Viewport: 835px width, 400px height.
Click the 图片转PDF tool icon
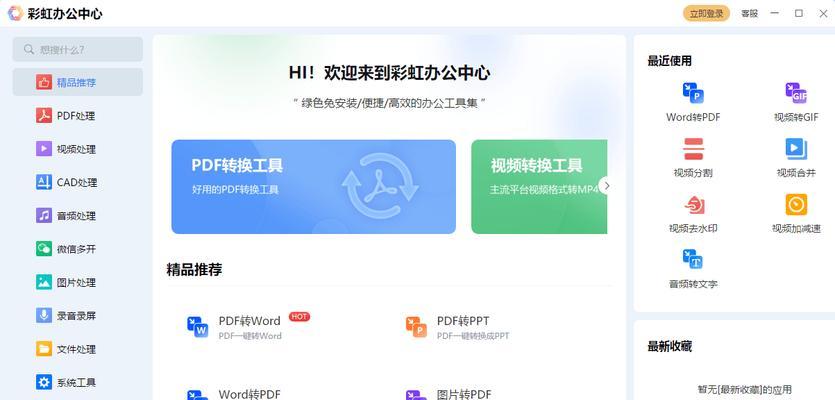[x=416, y=395]
